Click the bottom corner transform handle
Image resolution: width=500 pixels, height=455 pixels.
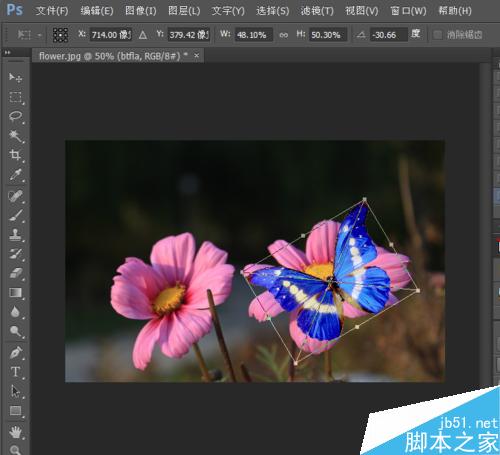click(x=296, y=363)
